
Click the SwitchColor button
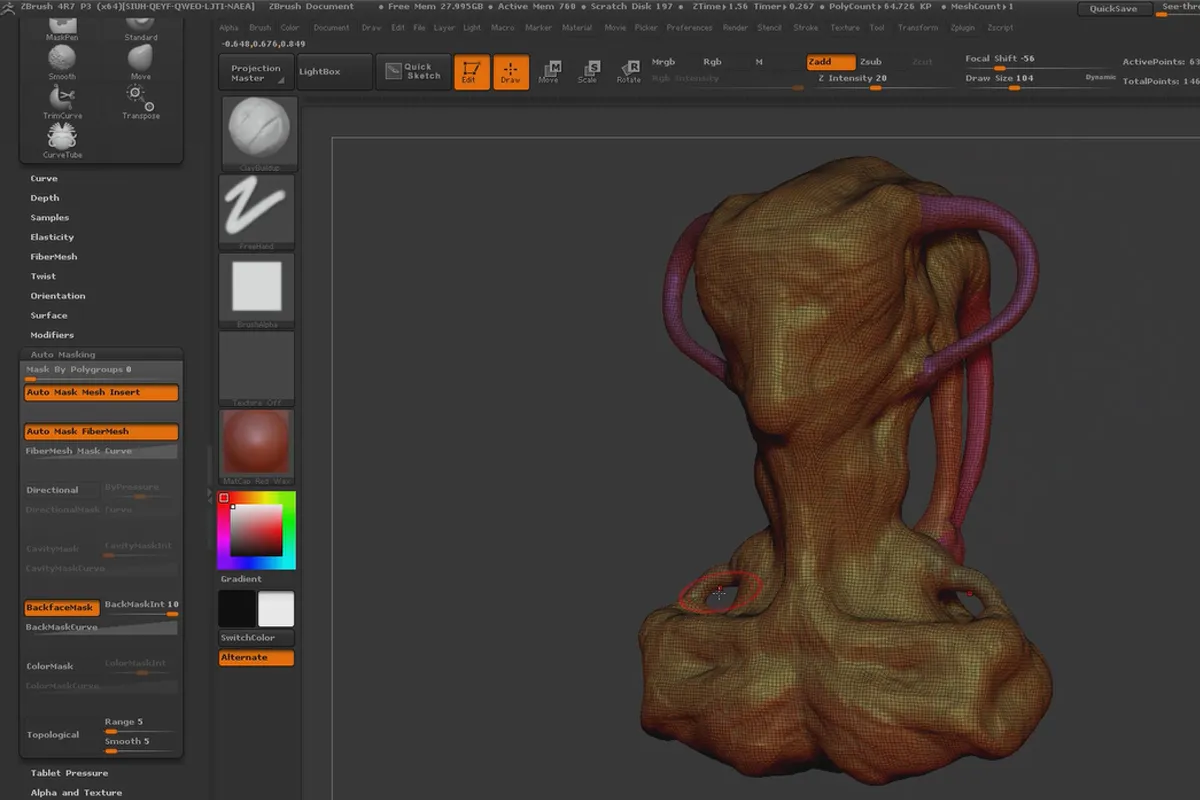(x=257, y=638)
